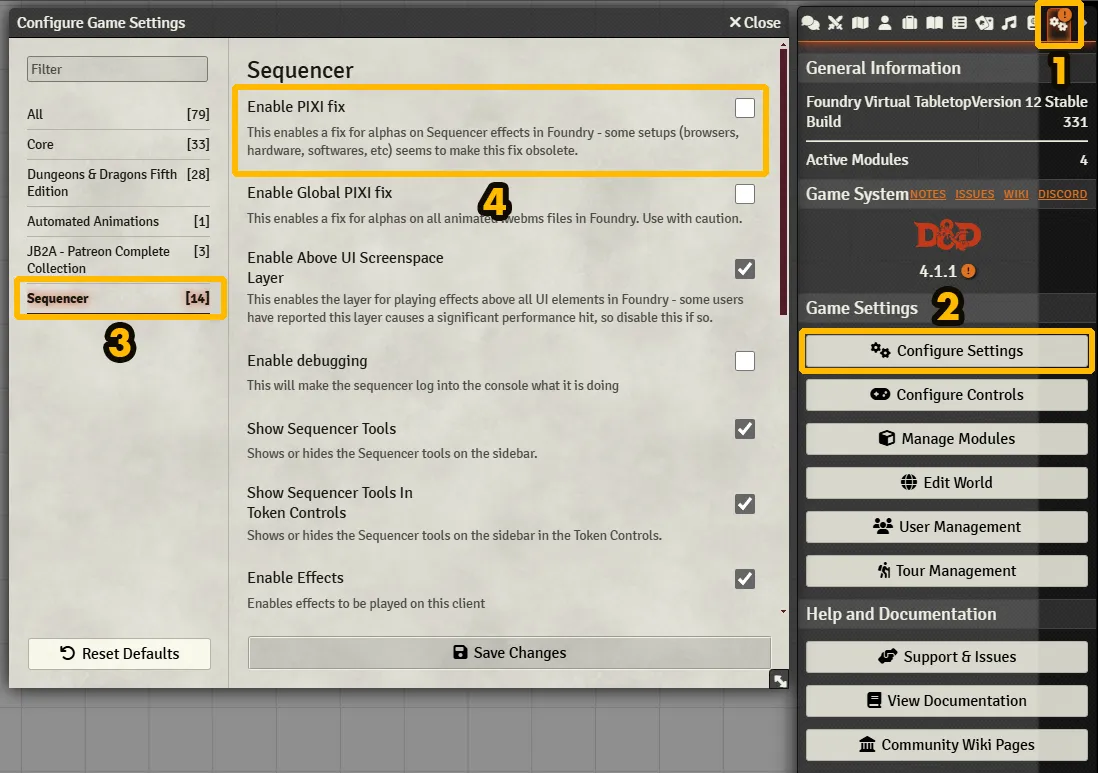This screenshot has height=773, width=1098.
Task: Select the Core settings category
Action: 118,144
